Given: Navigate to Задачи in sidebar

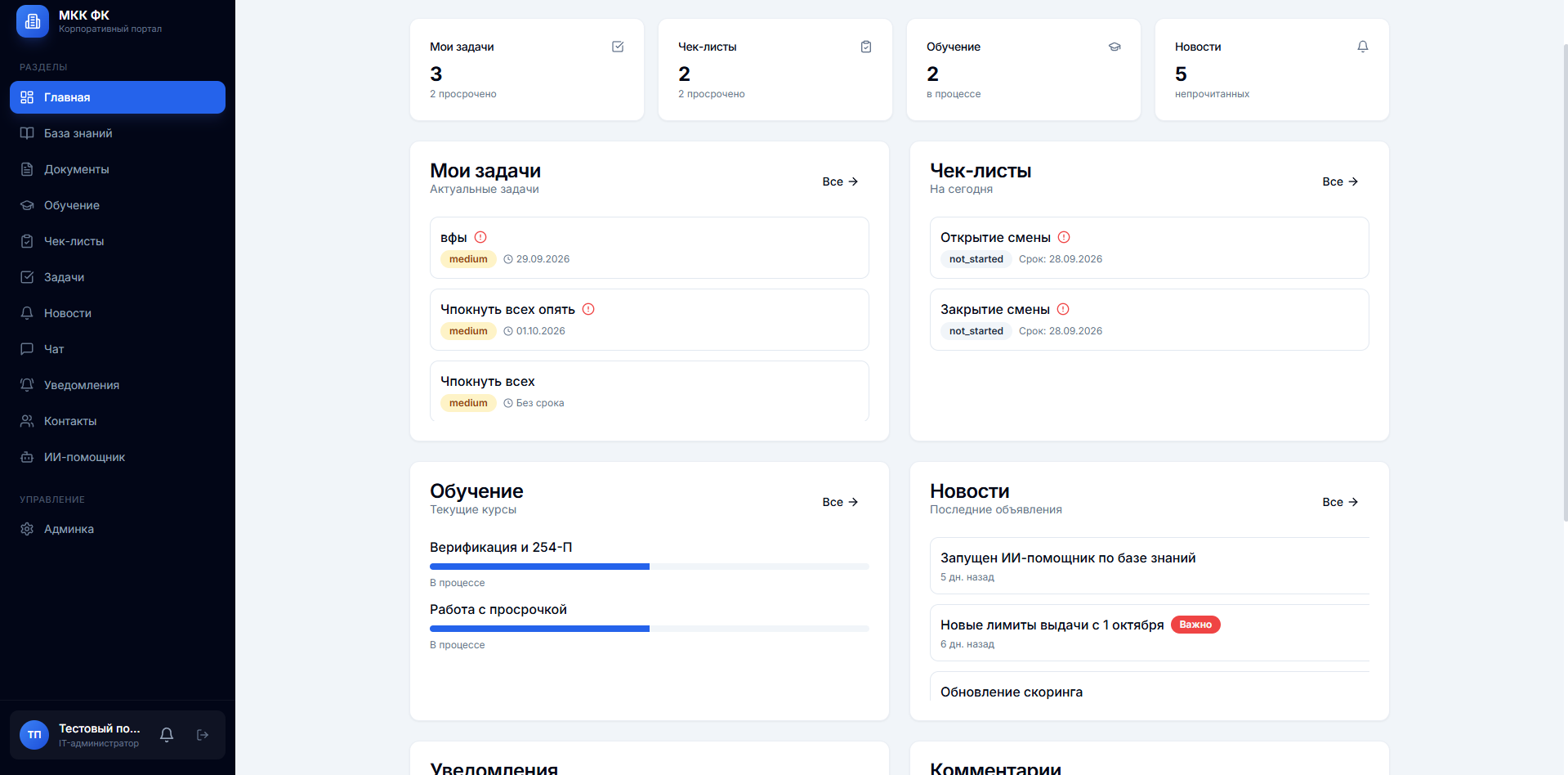Looking at the screenshot, I should pyautogui.click(x=118, y=277).
